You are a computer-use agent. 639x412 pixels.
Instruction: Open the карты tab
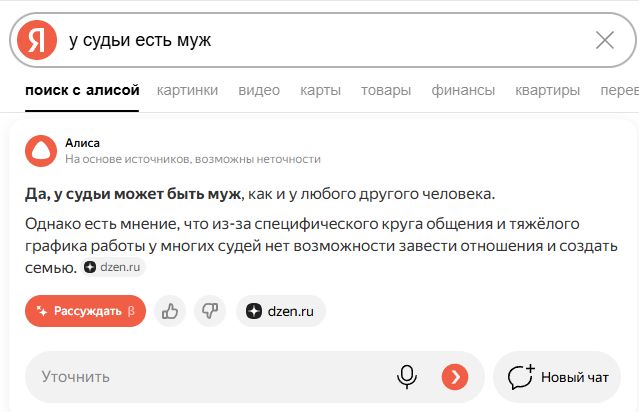(320, 91)
